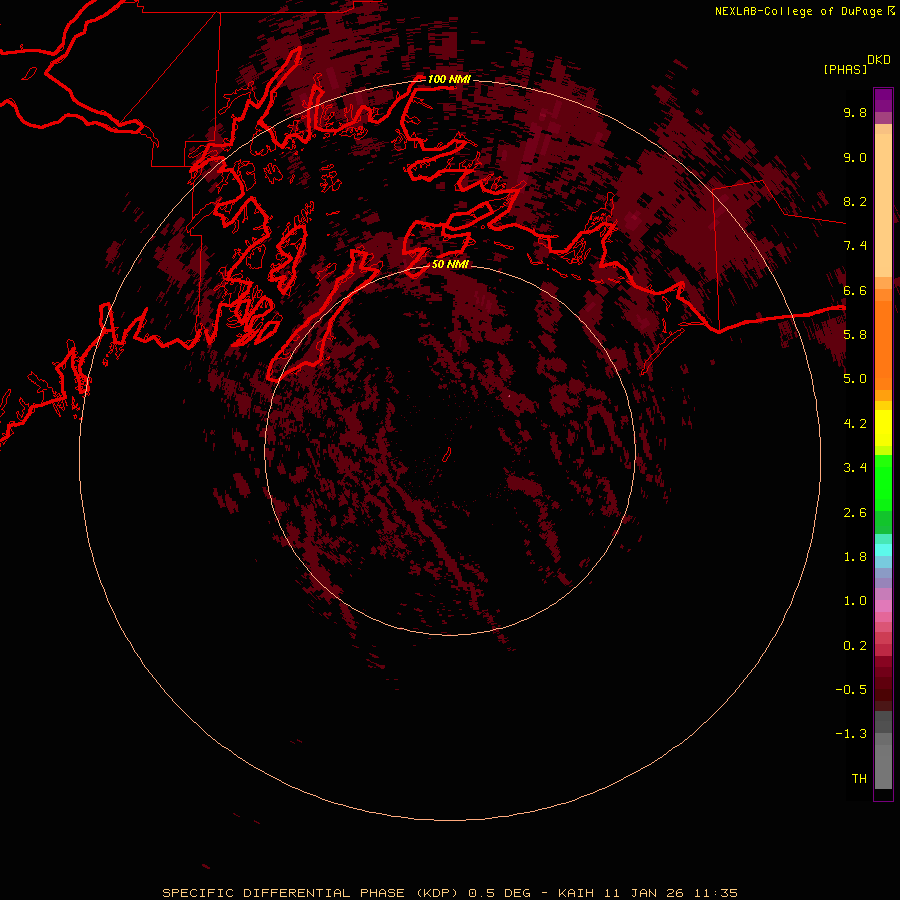Click the NEXLAB-College of DuPage credit text
This screenshot has width=900, height=900.
click(798, 11)
